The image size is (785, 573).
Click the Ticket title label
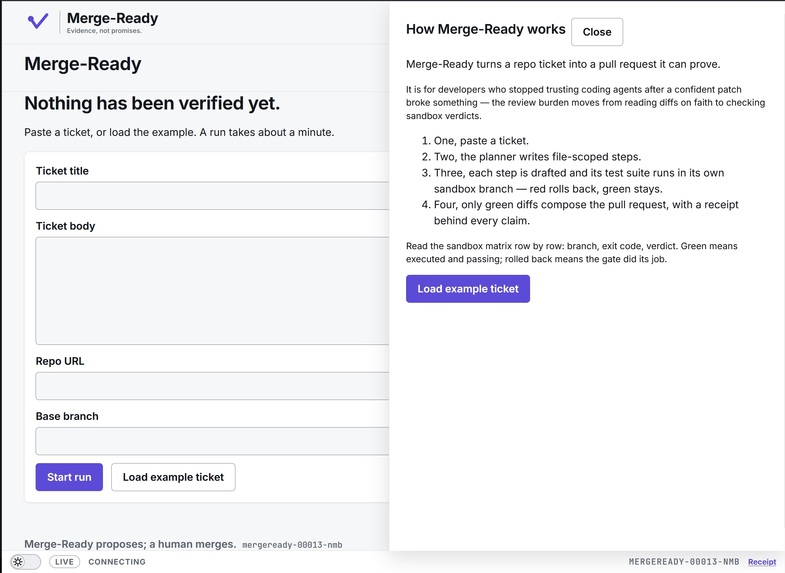click(x=62, y=171)
